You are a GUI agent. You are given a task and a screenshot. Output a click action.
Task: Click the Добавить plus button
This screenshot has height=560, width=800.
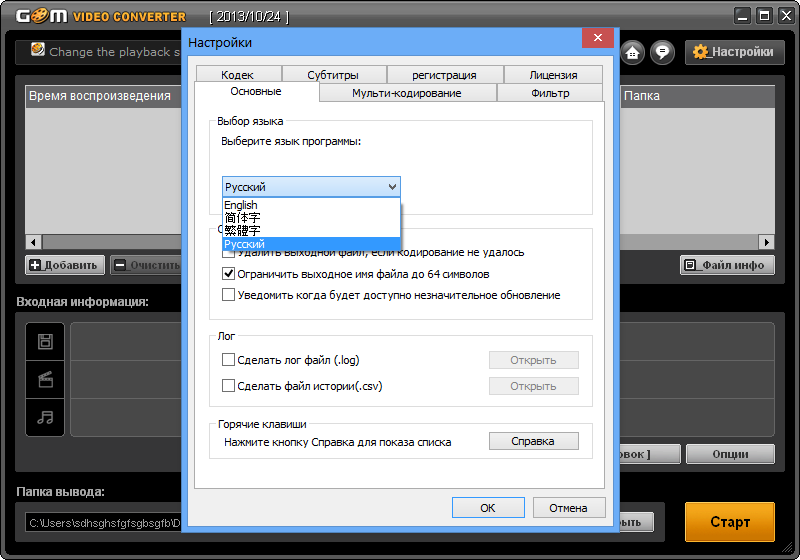point(64,265)
